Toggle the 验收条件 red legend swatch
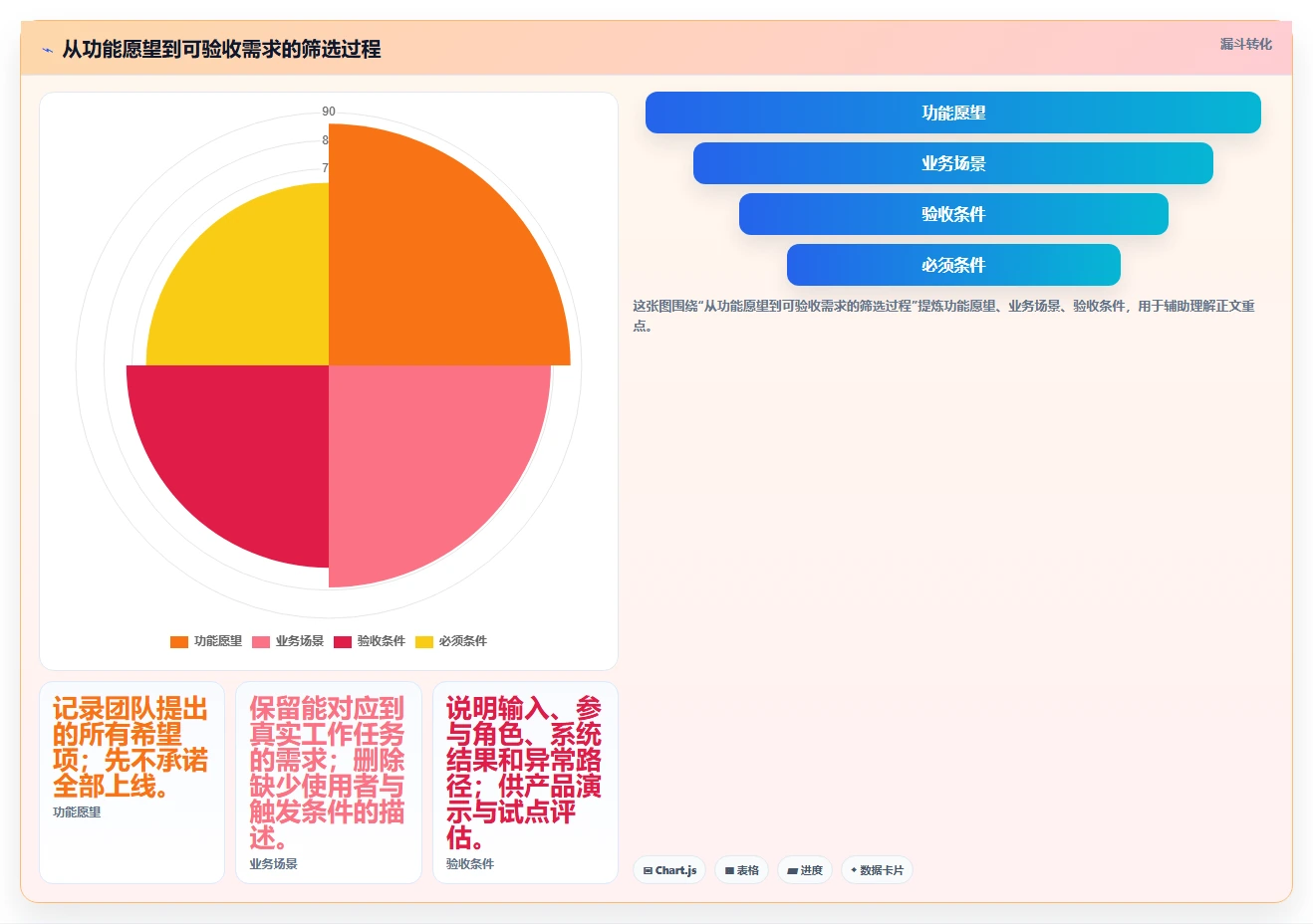The height and width of the screenshot is (924, 1313). pyautogui.click(x=343, y=642)
